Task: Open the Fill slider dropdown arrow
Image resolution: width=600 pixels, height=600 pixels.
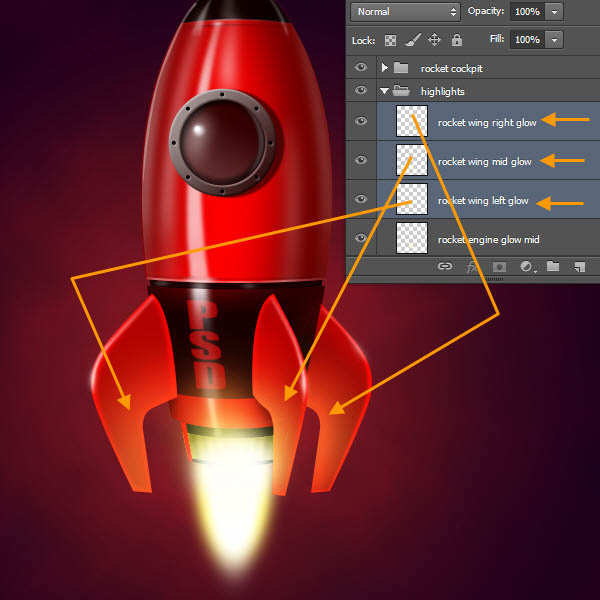Action: [x=555, y=40]
